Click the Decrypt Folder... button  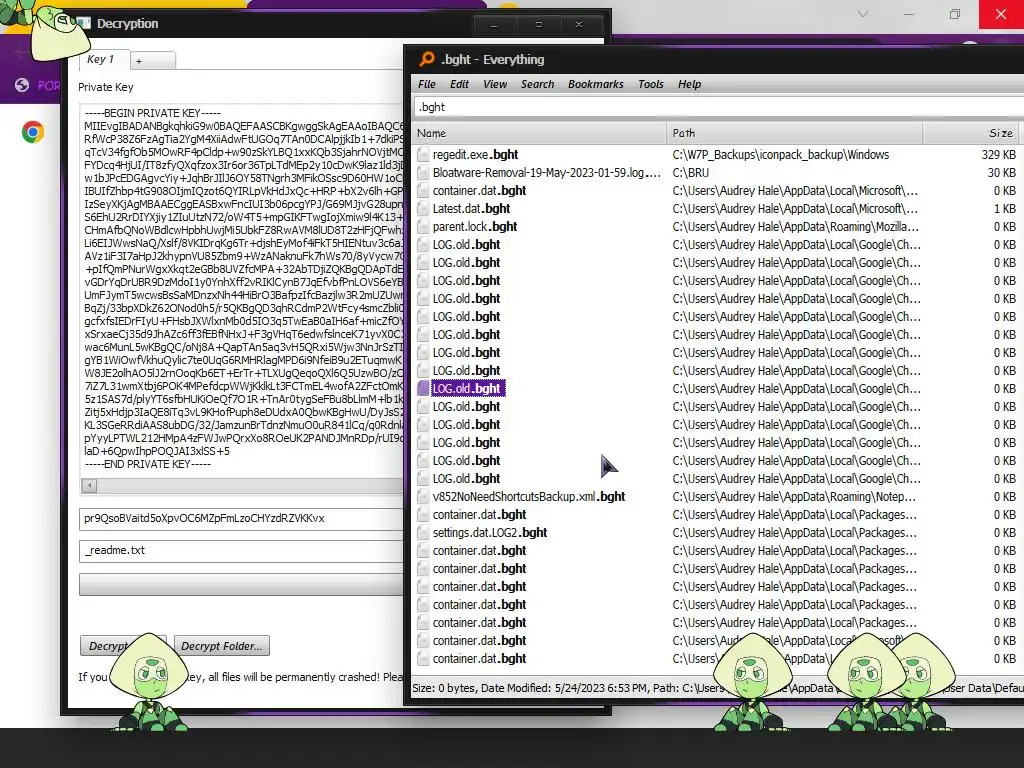[x=221, y=646]
